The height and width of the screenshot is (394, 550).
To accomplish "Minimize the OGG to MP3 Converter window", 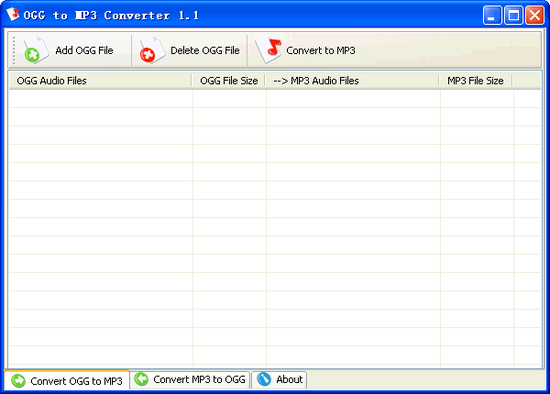I will [x=492, y=15].
